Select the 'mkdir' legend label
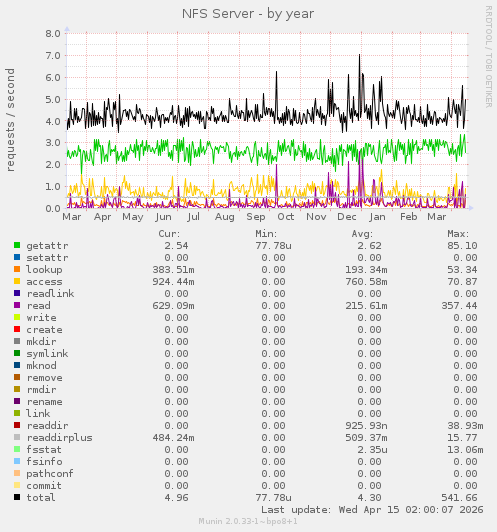The image size is (497, 532). (x=41, y=342)
